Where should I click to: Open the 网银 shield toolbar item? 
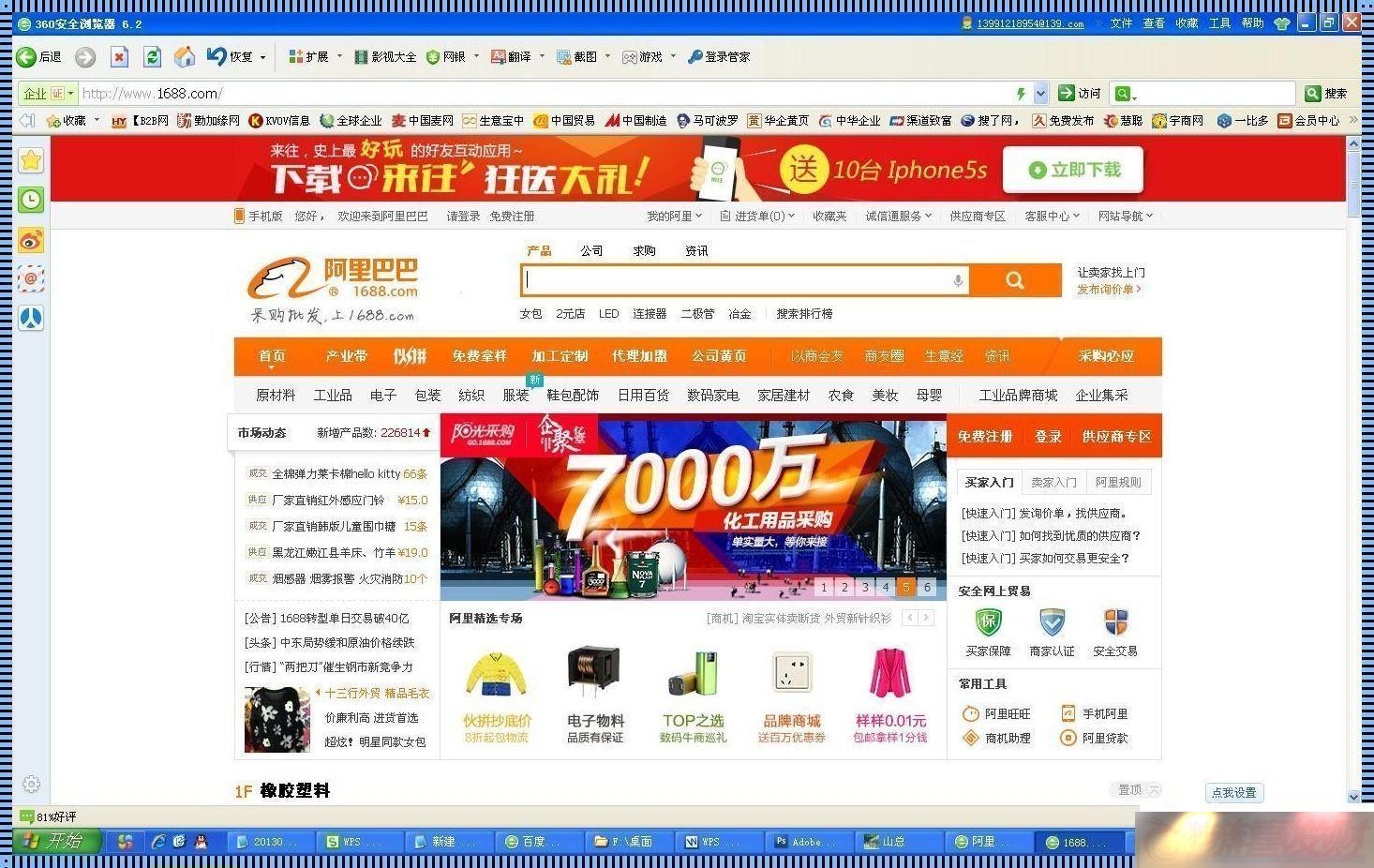coord(446,57)
